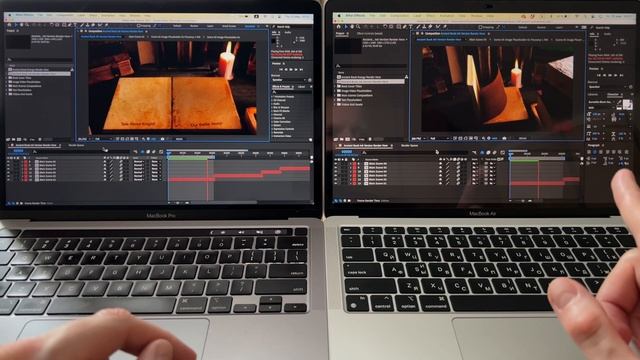Expand the Main Scenes Compositions folder on MacBook Pro
The image size is (640, 360).
pos(7,86)
